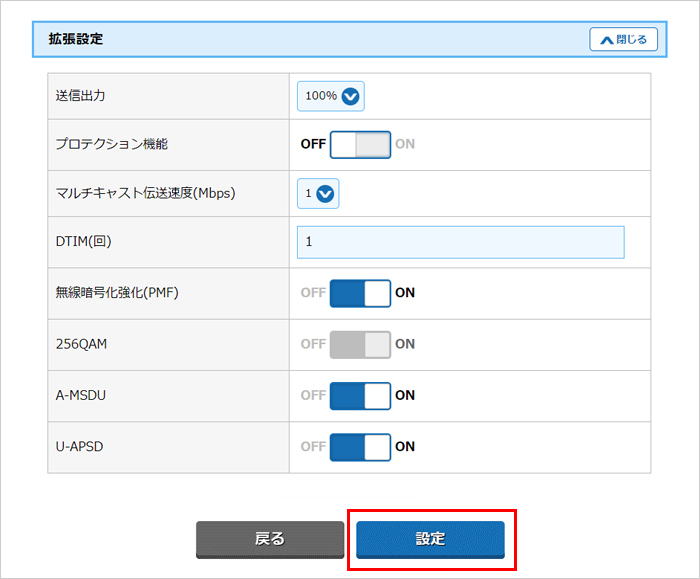Screen dimensions: 700x579
Task: Click the up chevron icon in 閉じる
Action: 606,40
